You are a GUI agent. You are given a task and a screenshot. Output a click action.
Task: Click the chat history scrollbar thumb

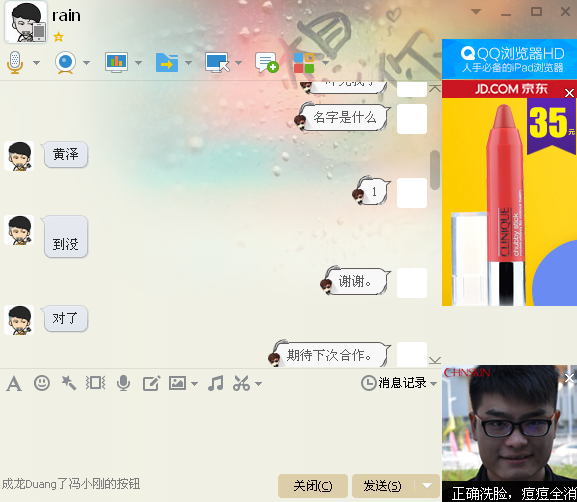435,170
